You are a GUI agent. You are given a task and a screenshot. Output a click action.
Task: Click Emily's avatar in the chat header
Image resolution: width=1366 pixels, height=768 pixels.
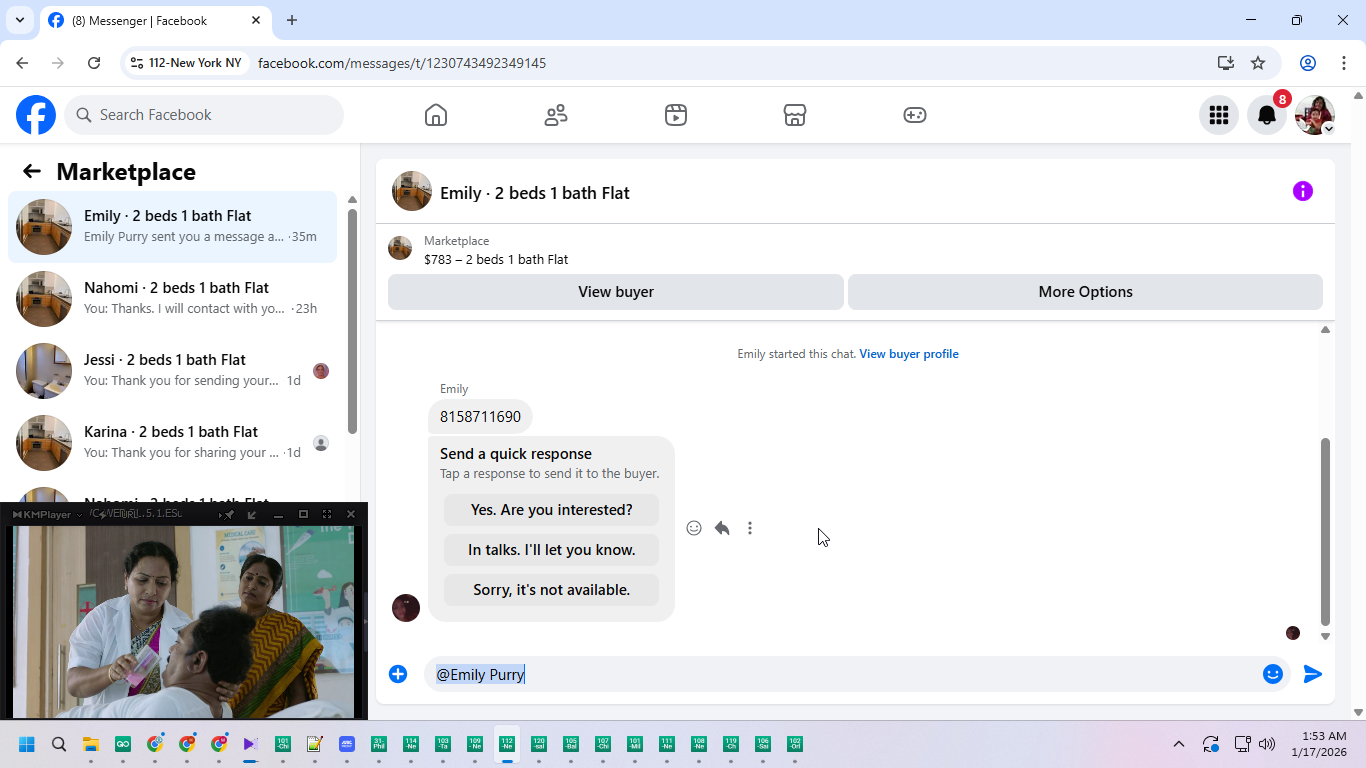[412, 191]
